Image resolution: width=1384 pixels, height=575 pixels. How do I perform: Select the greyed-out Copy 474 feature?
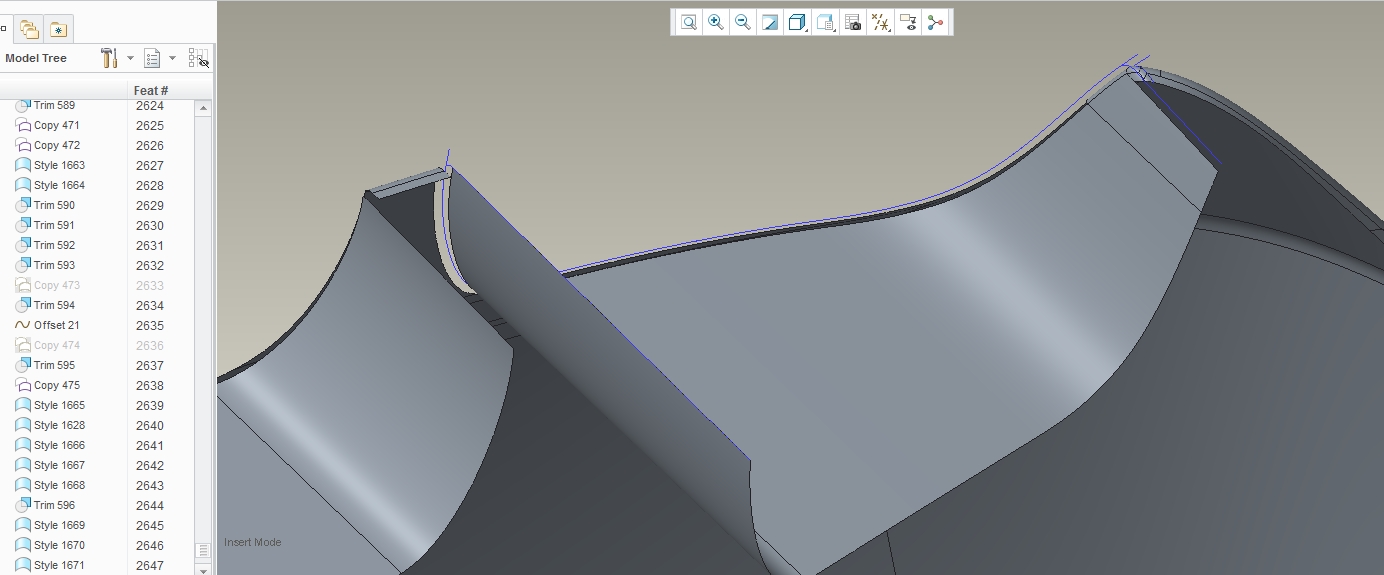[x=56, y=345]
